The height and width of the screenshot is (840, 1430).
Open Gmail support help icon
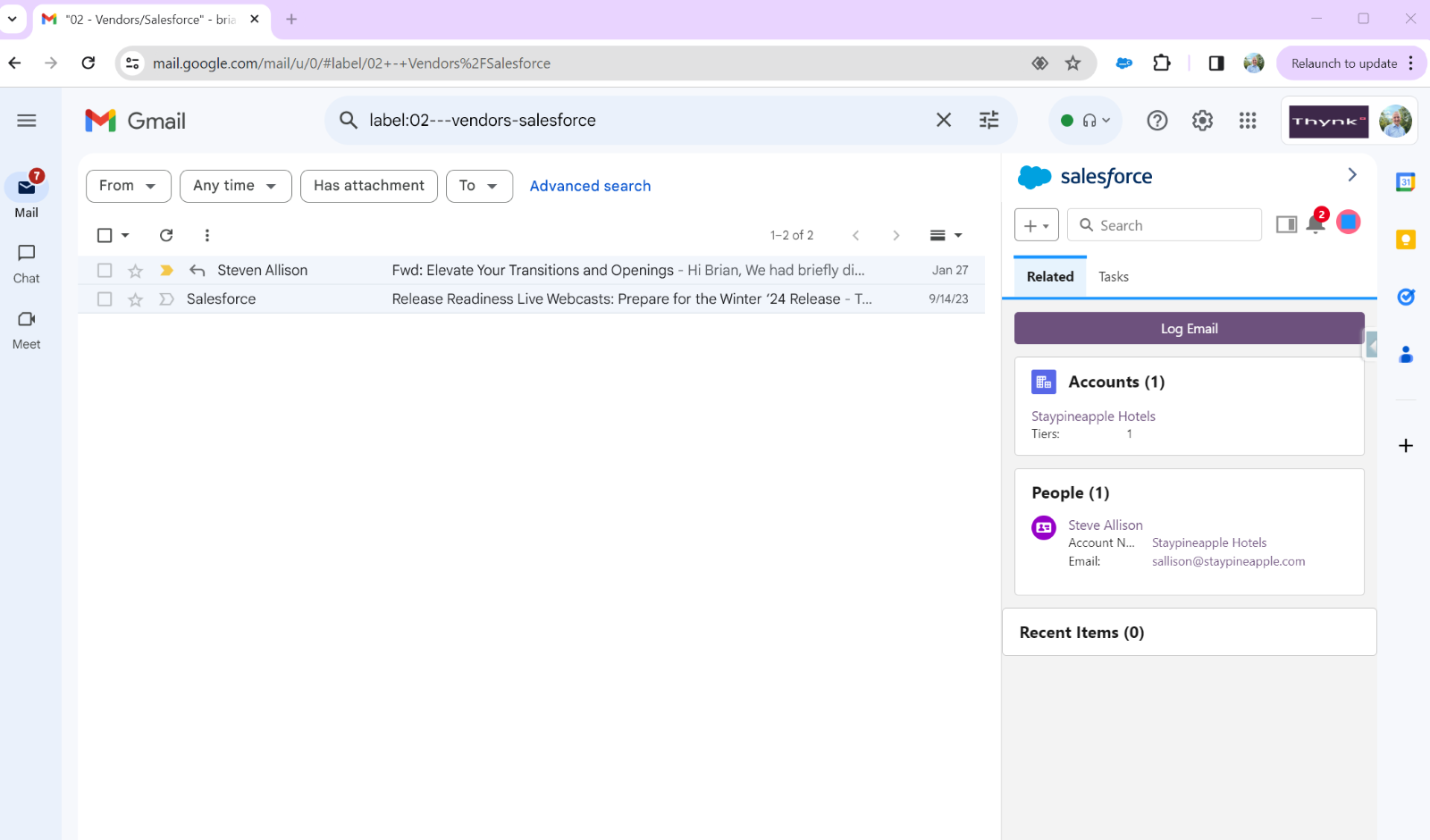[x=1157, y=121]
